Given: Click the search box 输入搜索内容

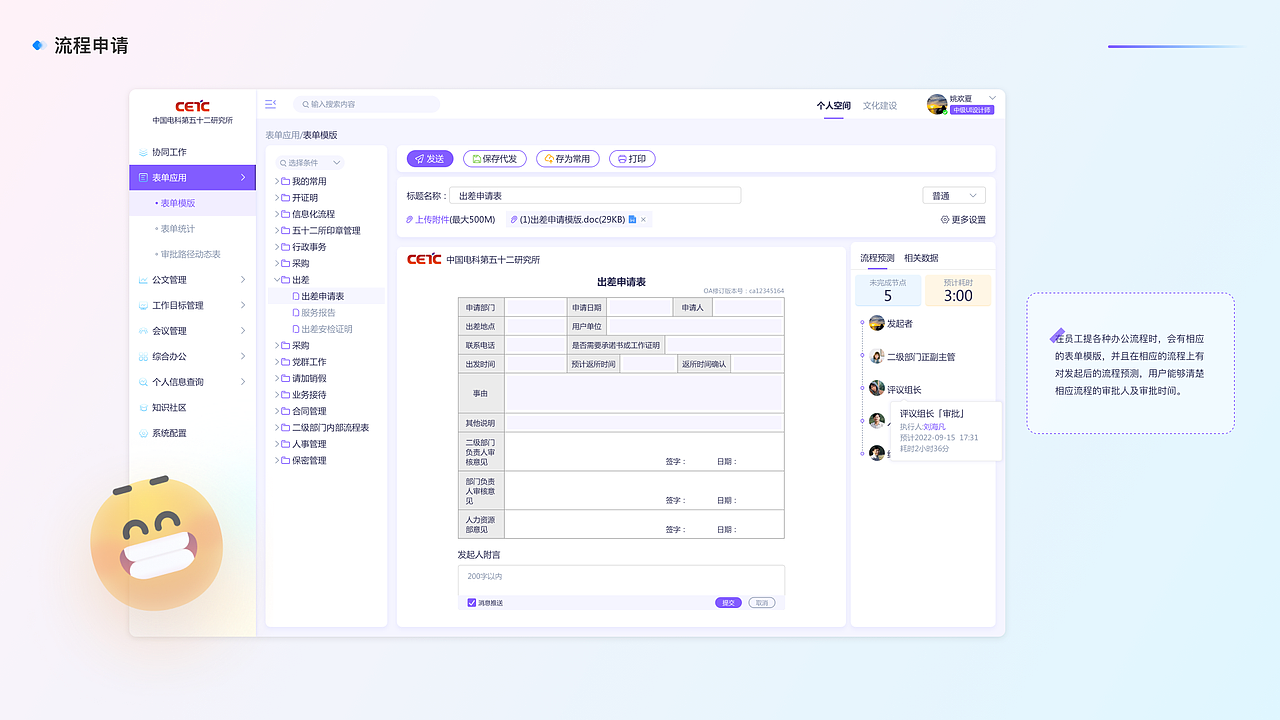Looking at the screenshot, I should point(366,104).
